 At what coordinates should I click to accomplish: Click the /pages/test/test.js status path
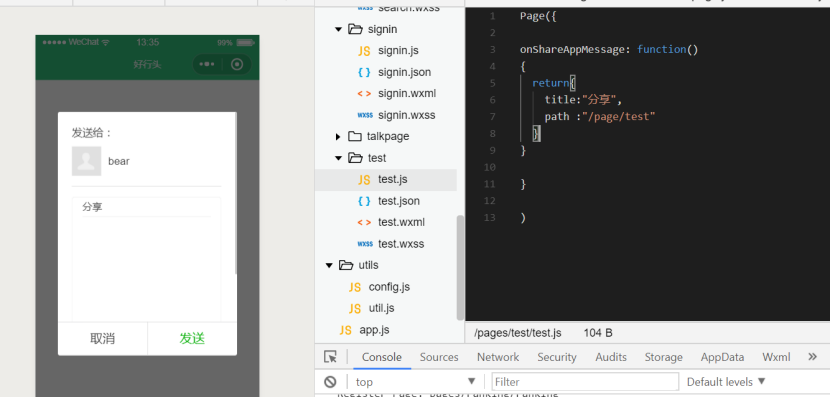coord(518,333)
